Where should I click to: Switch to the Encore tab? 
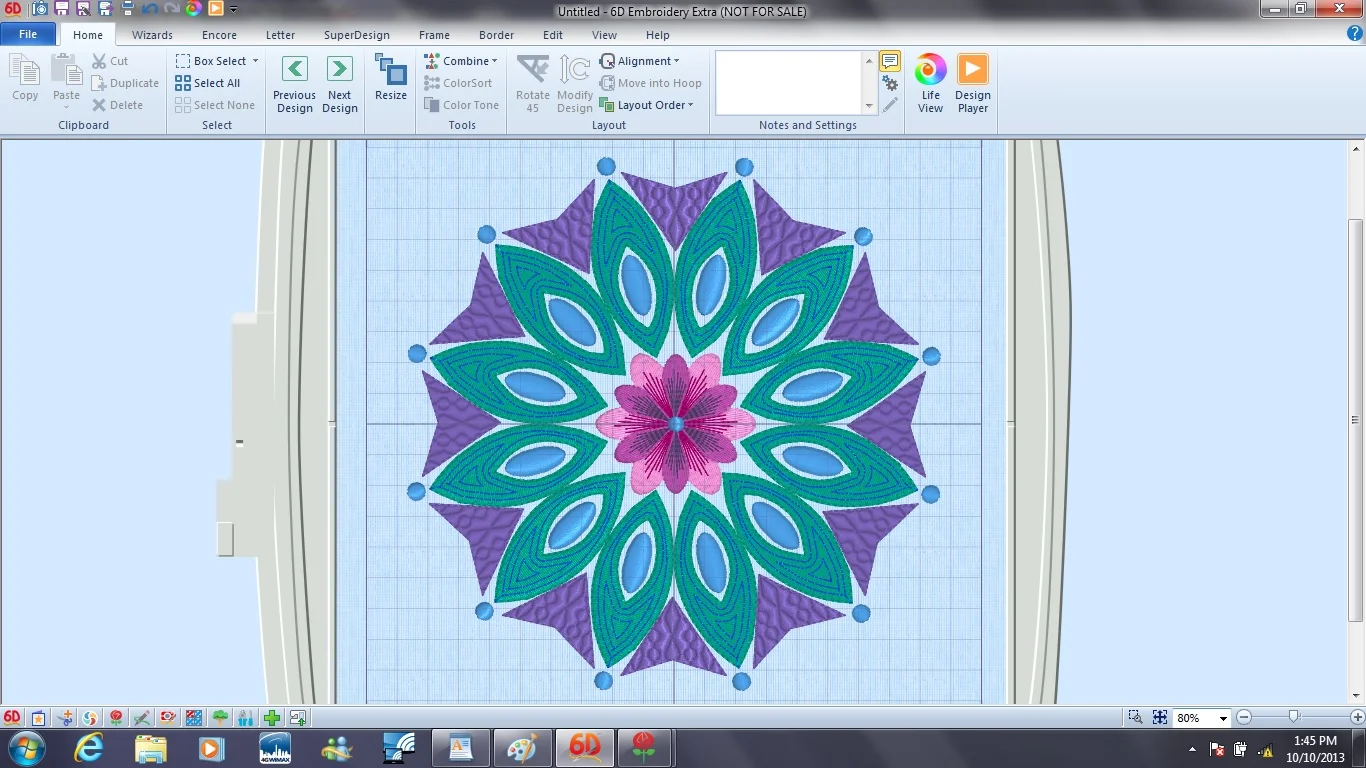[219, 35]
